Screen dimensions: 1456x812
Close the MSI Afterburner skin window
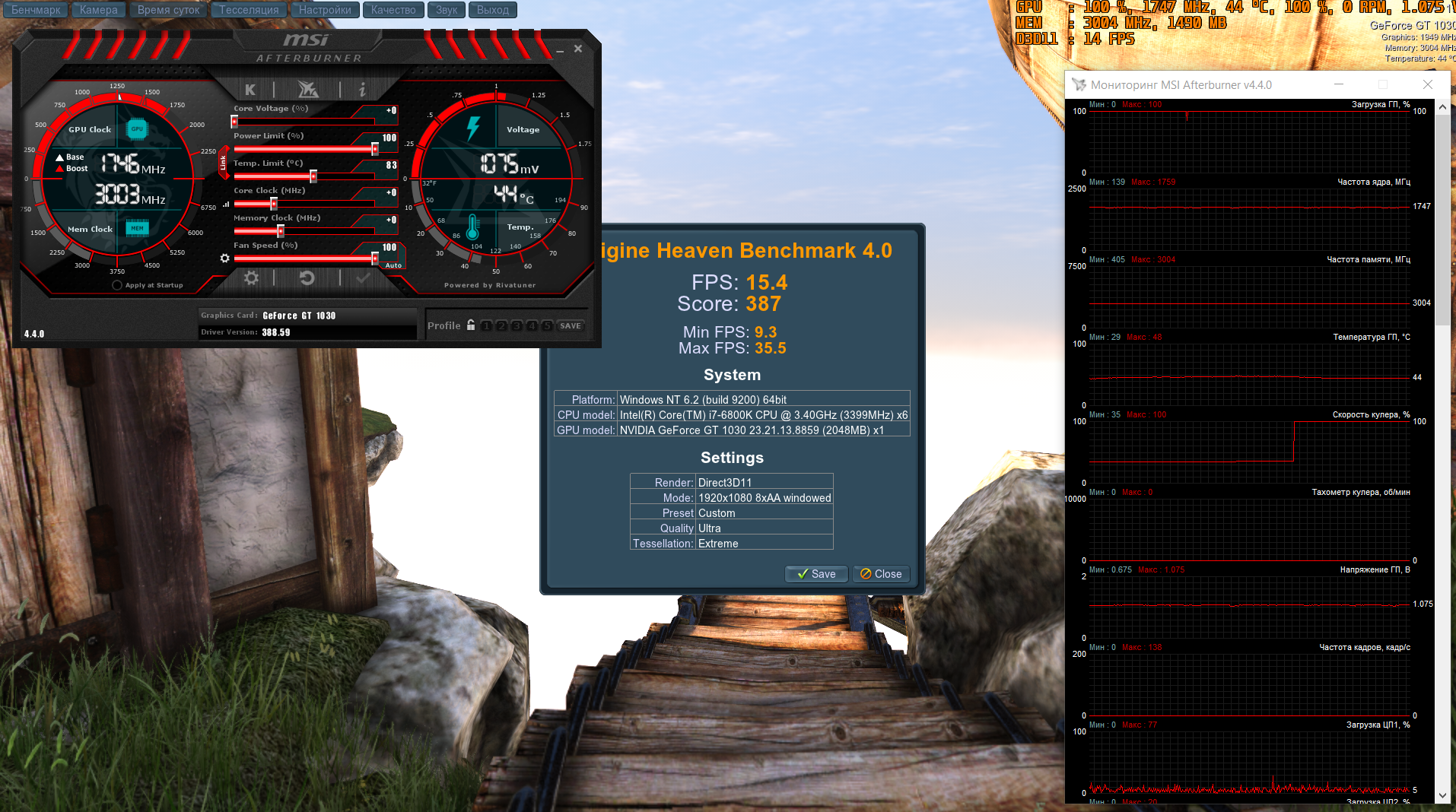click(x=578, y=49)
